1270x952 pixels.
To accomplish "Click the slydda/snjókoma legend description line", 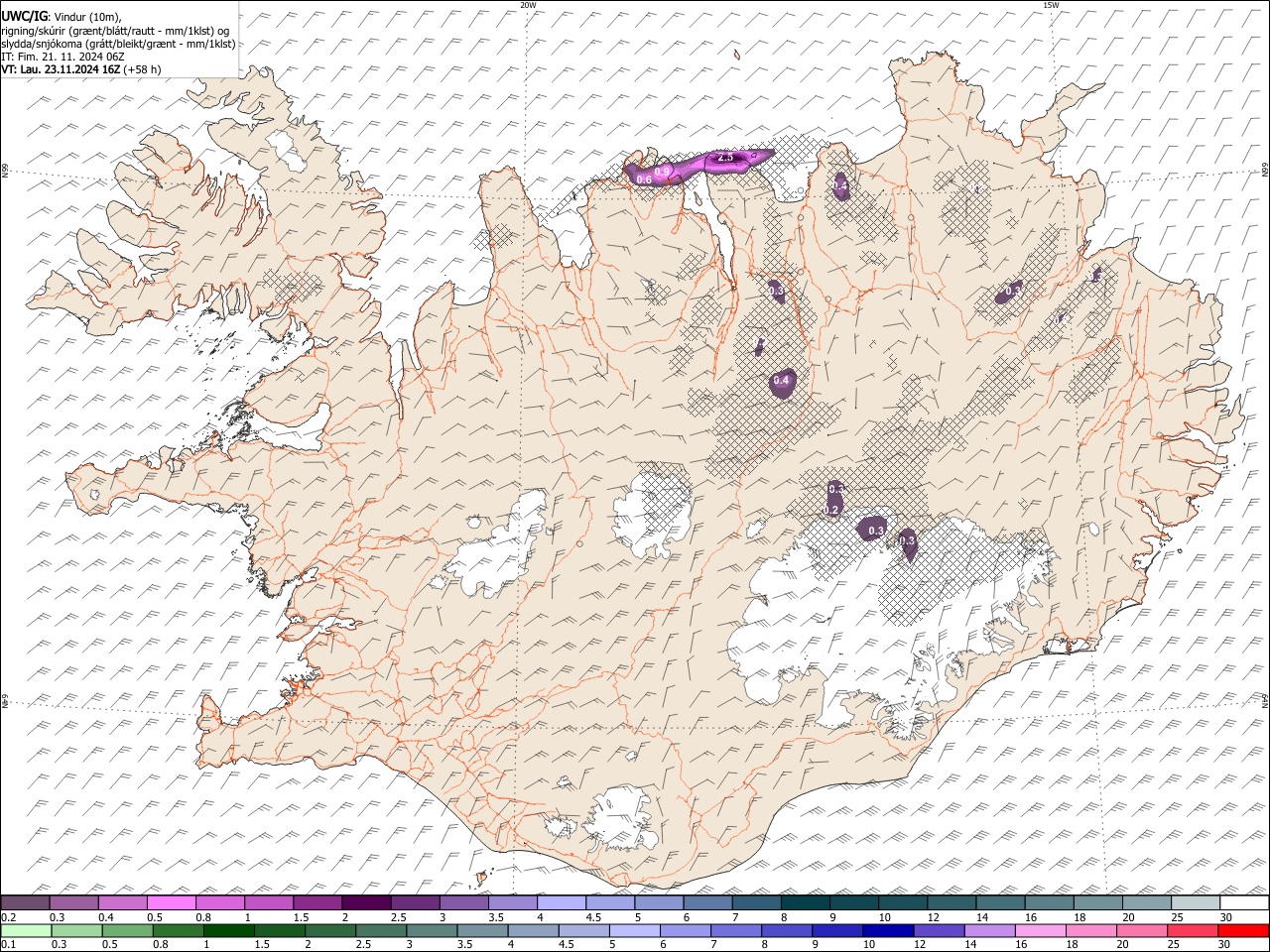I will pos(118,44).
